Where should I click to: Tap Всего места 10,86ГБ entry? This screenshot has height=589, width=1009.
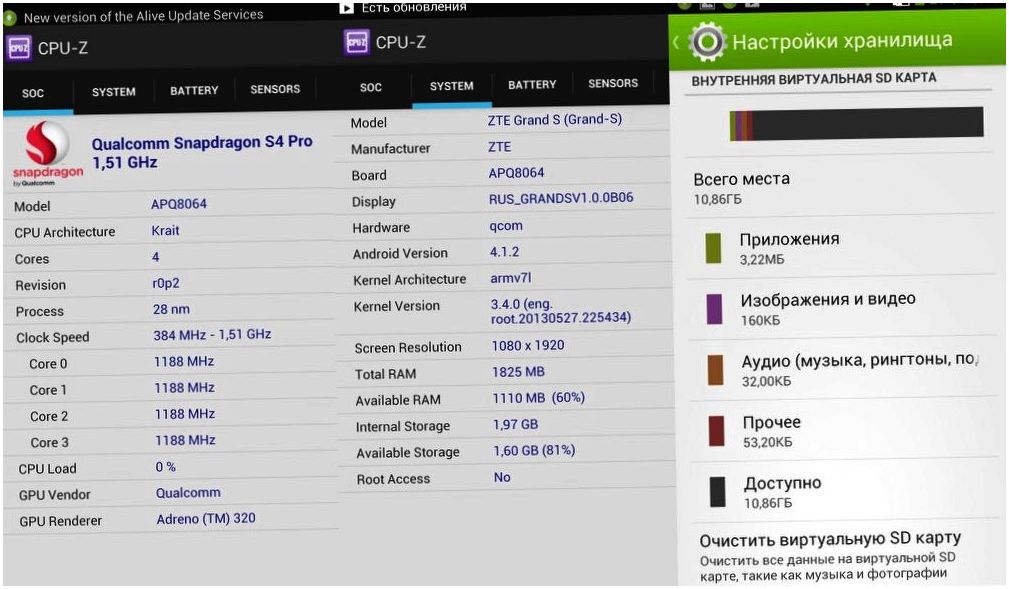840,188
